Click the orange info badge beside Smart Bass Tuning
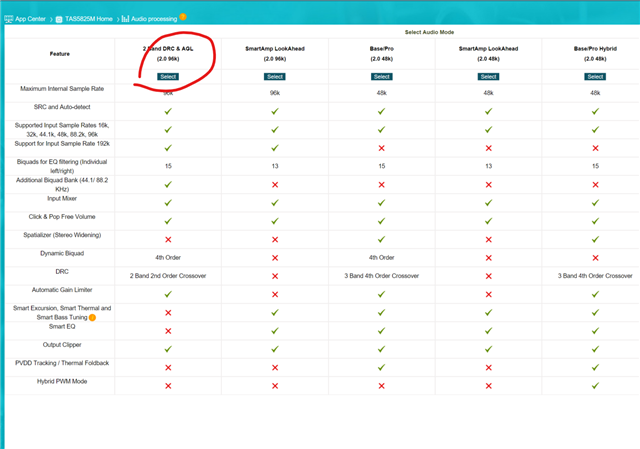 [x=92, y=318]
